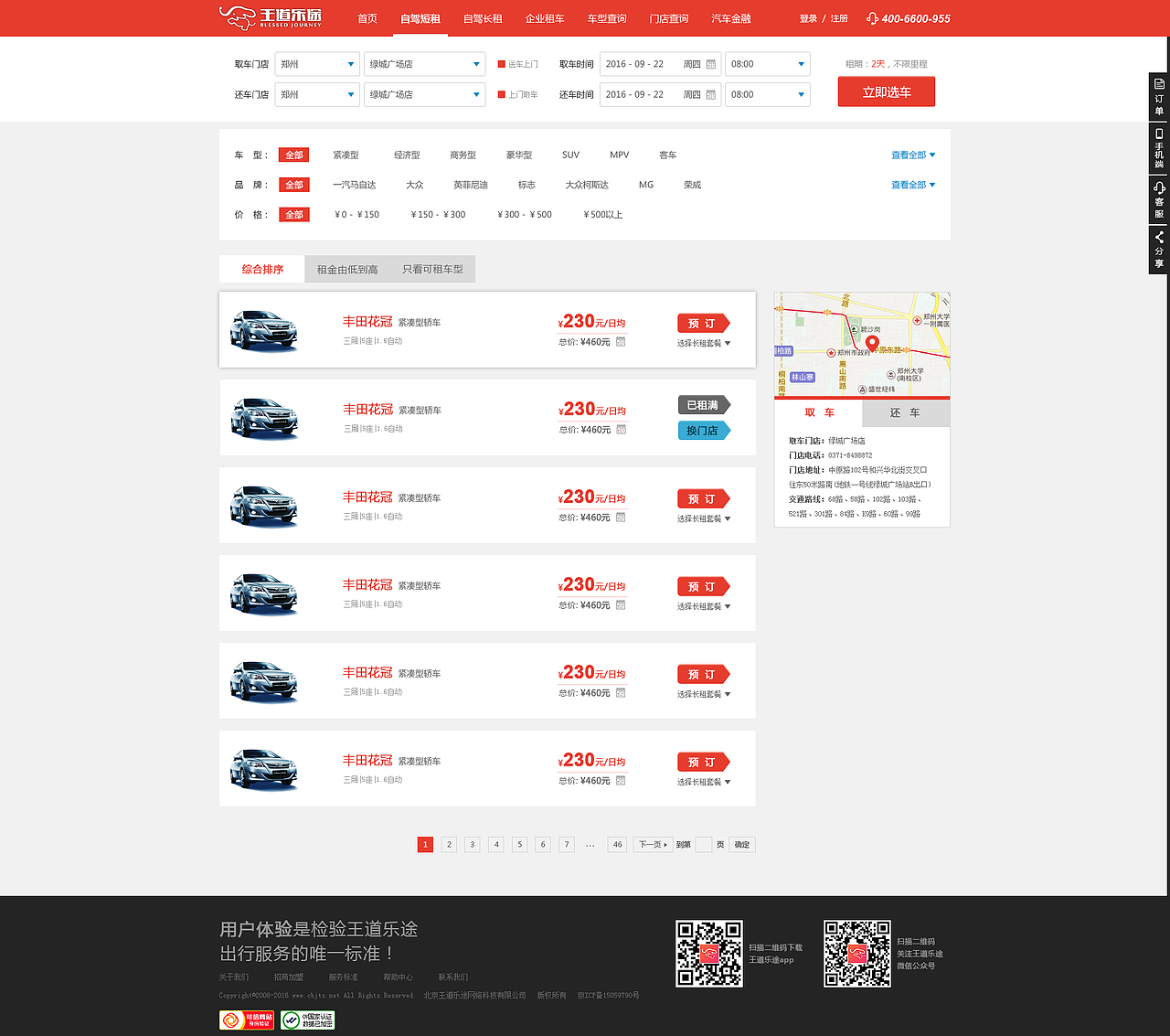Open 关于我们 footer link
The image size is (1170, 1036).
coord(234,977)
